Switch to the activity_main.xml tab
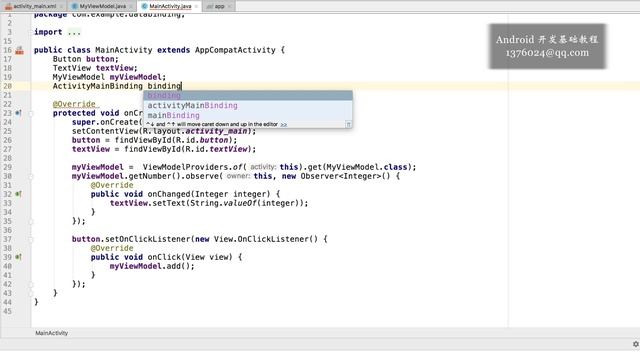The image size is (640, 360). click(34, 6)
